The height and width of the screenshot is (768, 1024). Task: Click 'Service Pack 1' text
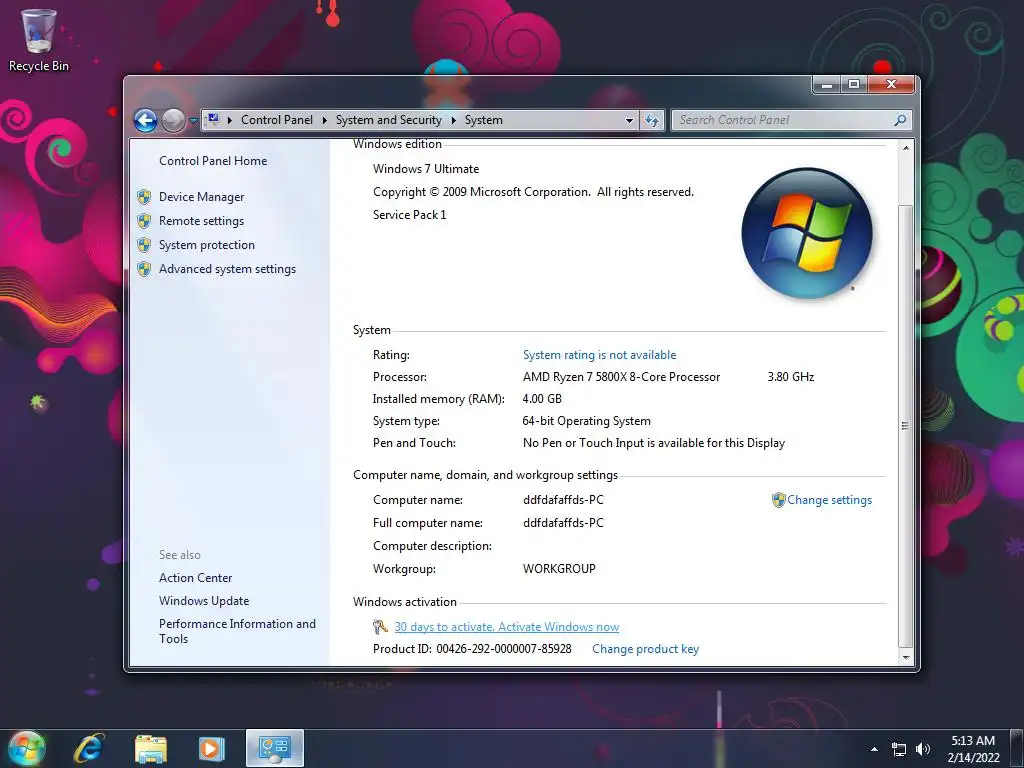(409, 215)
